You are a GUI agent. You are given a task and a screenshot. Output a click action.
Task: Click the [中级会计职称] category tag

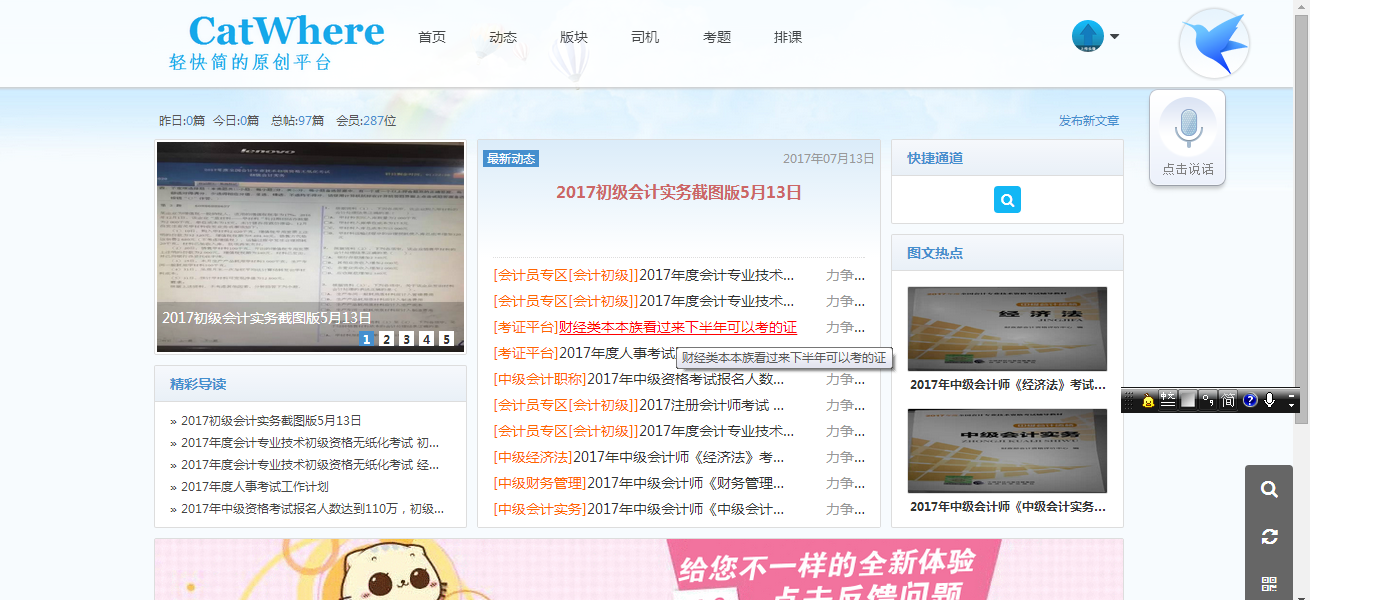click(x=540, y=379)
